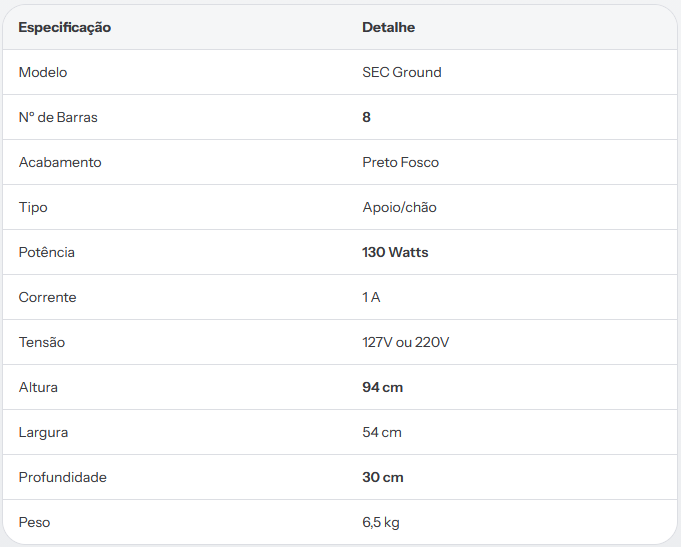This screenshot has height=547, width=681.
Task: Click the Detalhe column header
Action: click(x=388, y=27)
